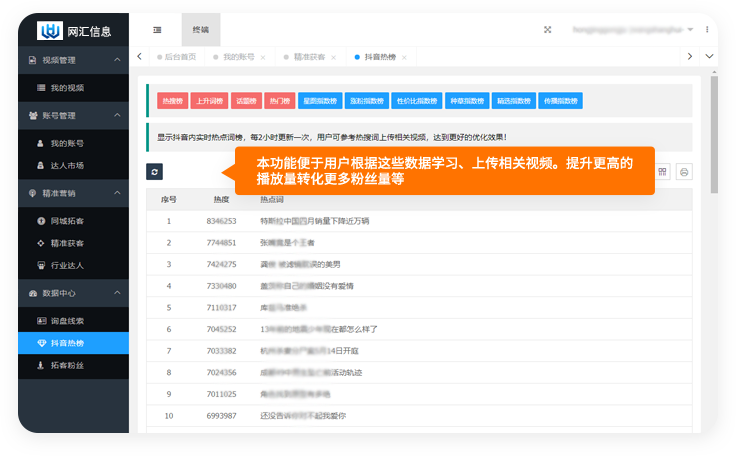Screen dimensions: 736x456
Task: Click the blue 传播指数榜 button
Action: (x=562, y=101)
